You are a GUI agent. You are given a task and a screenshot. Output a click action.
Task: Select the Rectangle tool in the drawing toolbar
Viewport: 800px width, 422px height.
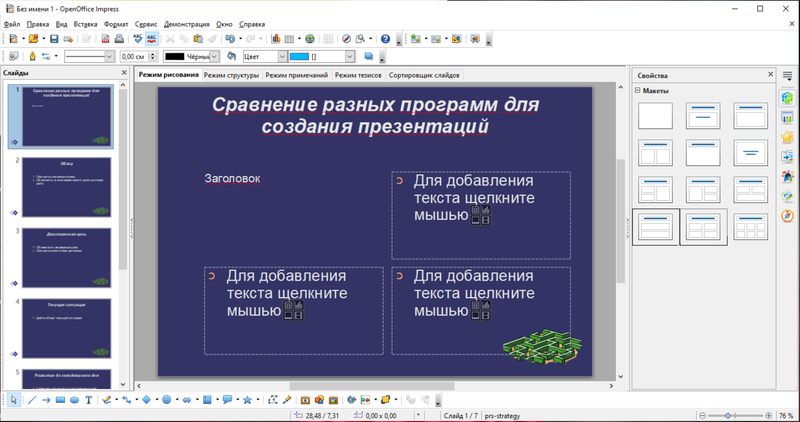click(x=60, y=400)
